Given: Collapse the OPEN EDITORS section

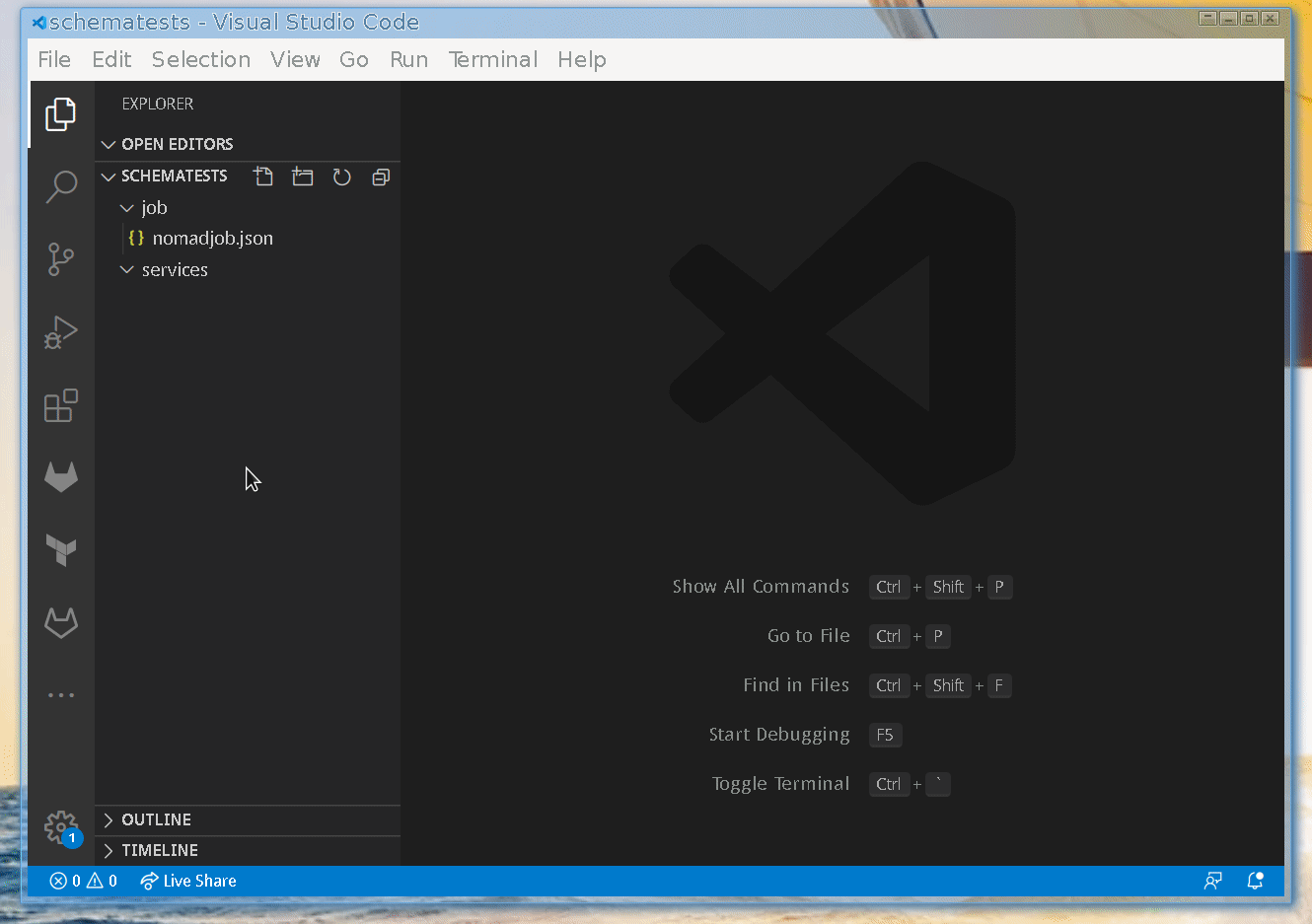Looking at the screenshot, I should pos(248,144).
